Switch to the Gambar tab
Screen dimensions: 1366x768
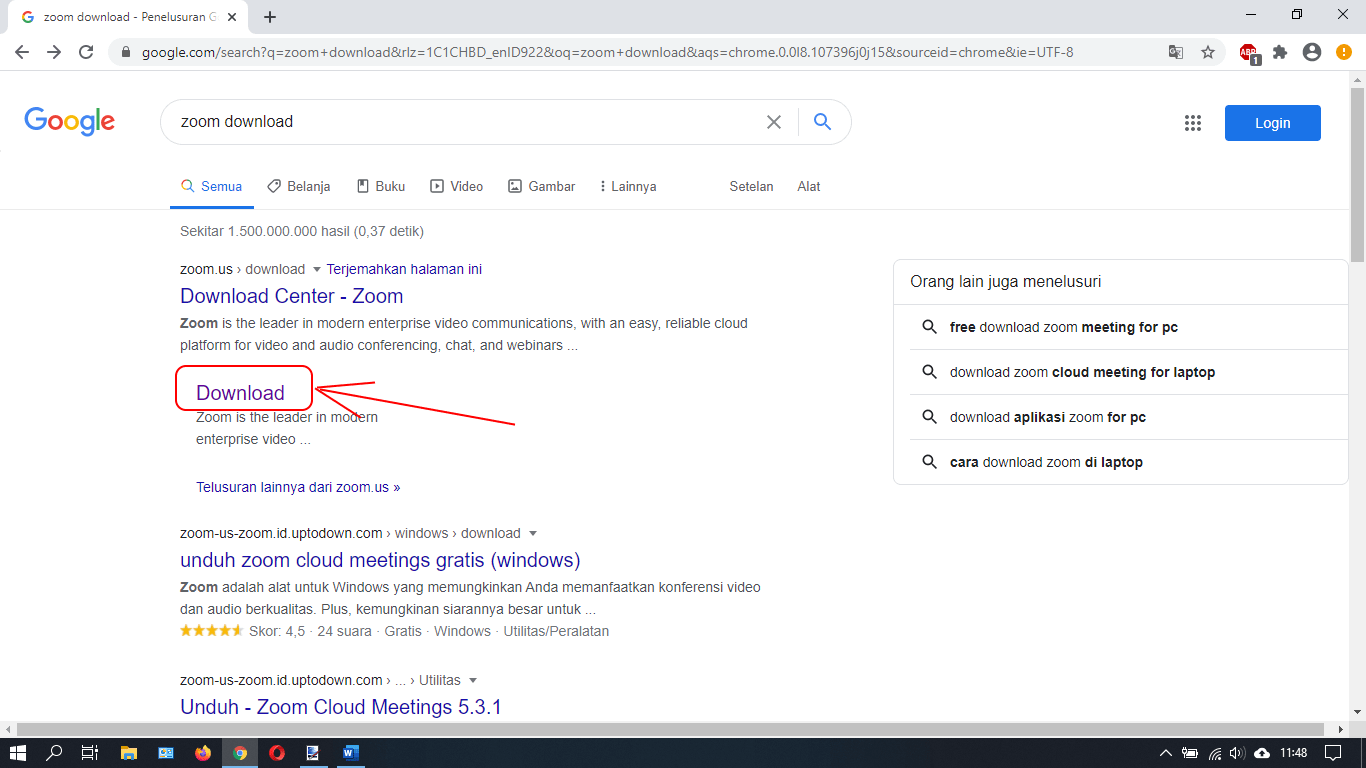click(541, 186)
